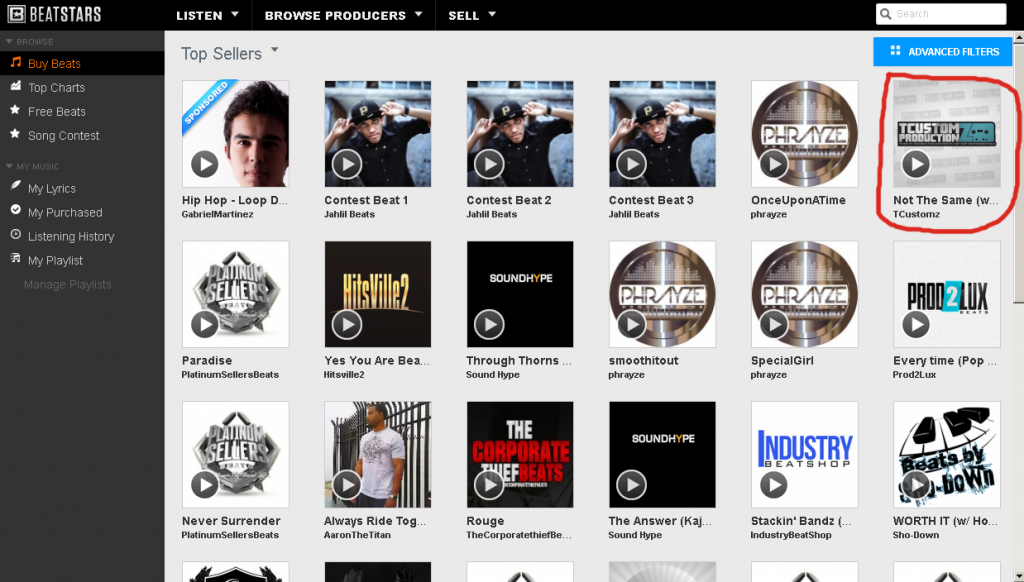Screen dimensions: 1024x582
Task: Play Contest Beat 1
Action: tap(347, 164)
